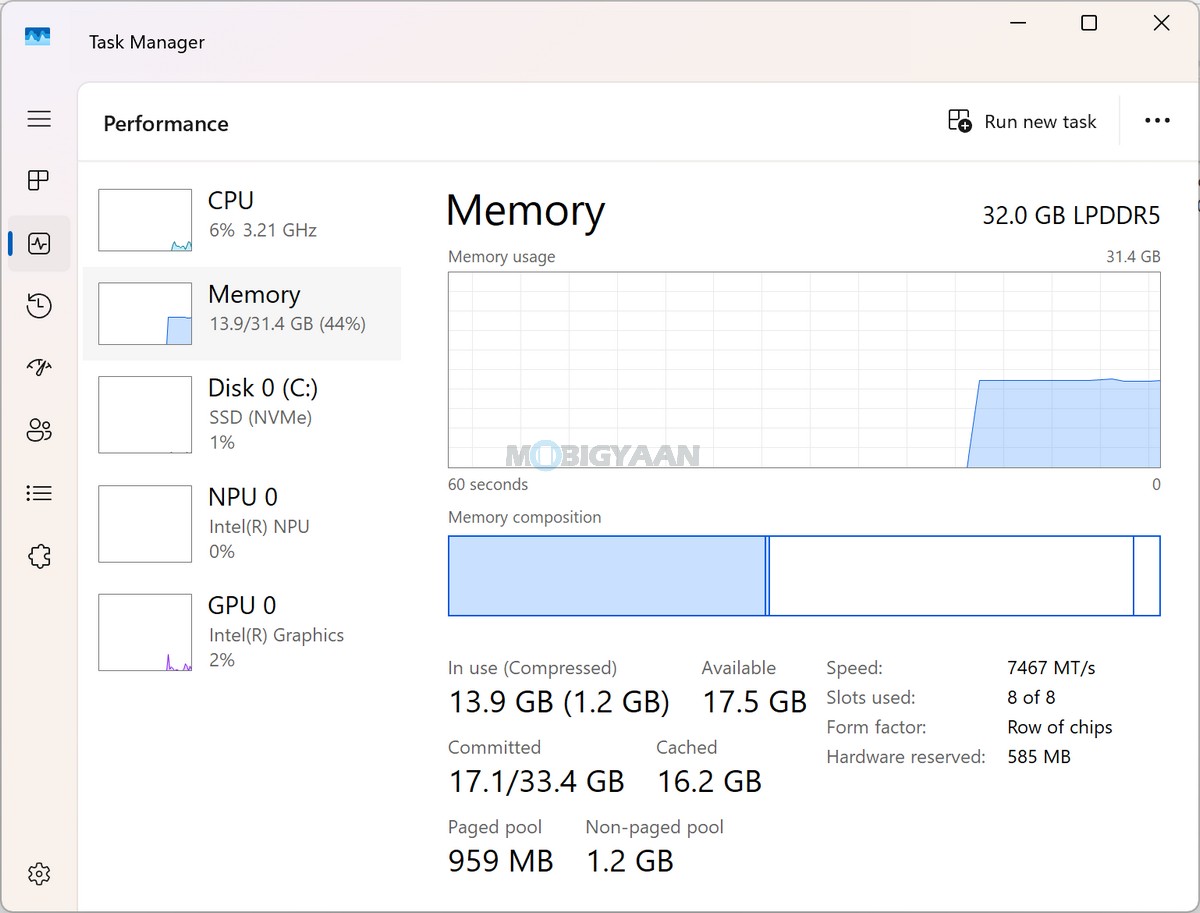Go to the Processes page icon
Viewport: 1200px width, 913px height.
point(39,181)
